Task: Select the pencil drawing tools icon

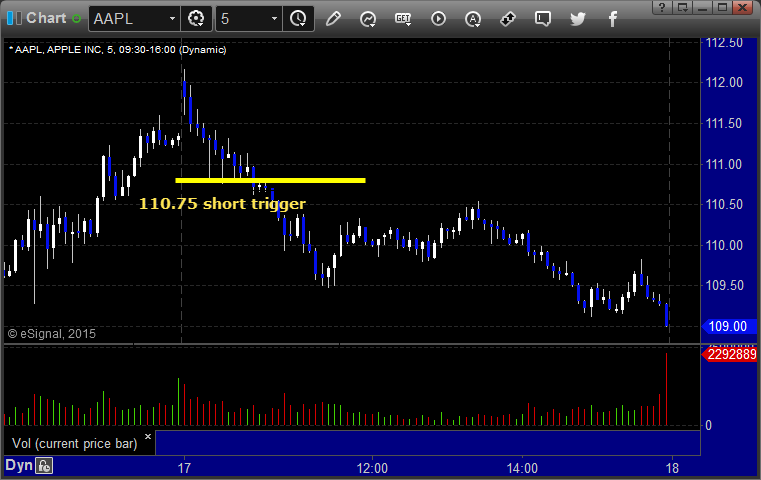Action: pos(333,19)
